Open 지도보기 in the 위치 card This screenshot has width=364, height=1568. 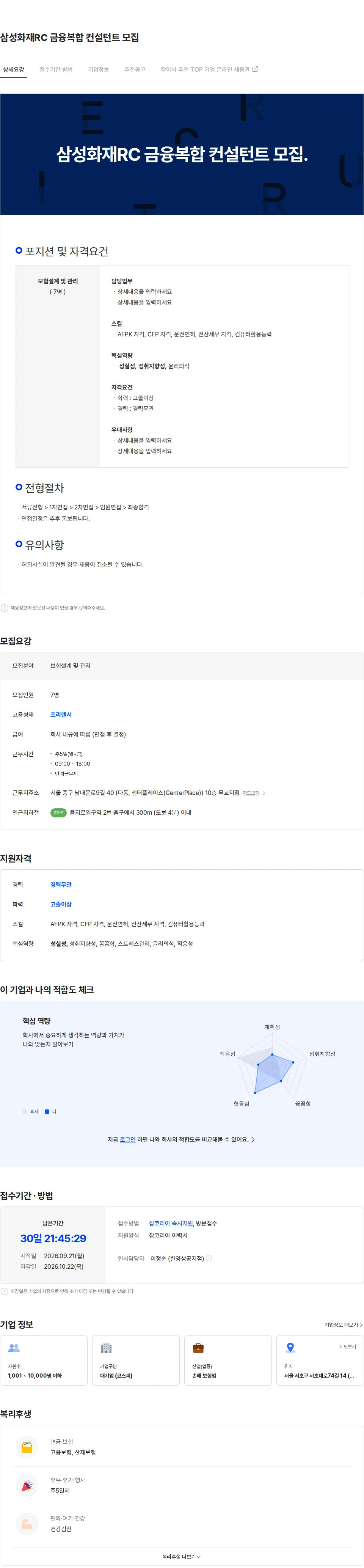pos(348,1346)
